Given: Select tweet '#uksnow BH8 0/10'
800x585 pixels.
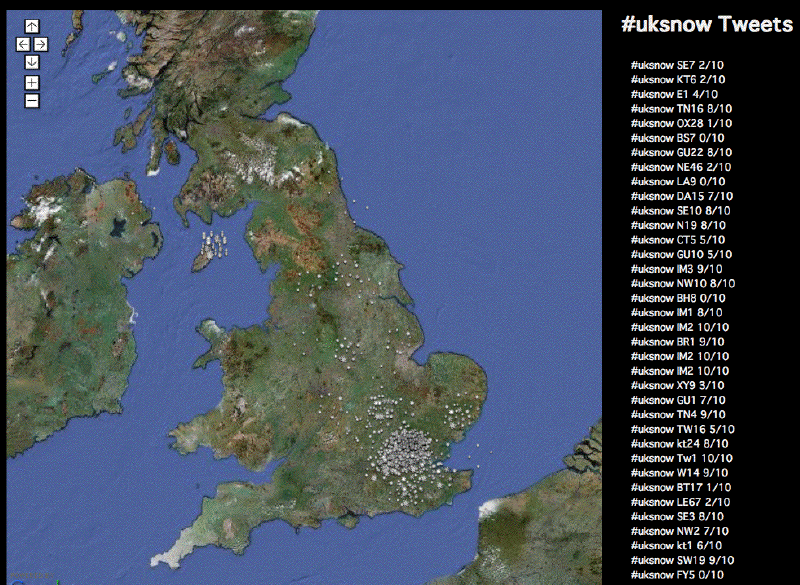Looking at the screenshot, I should pos(678,298).
